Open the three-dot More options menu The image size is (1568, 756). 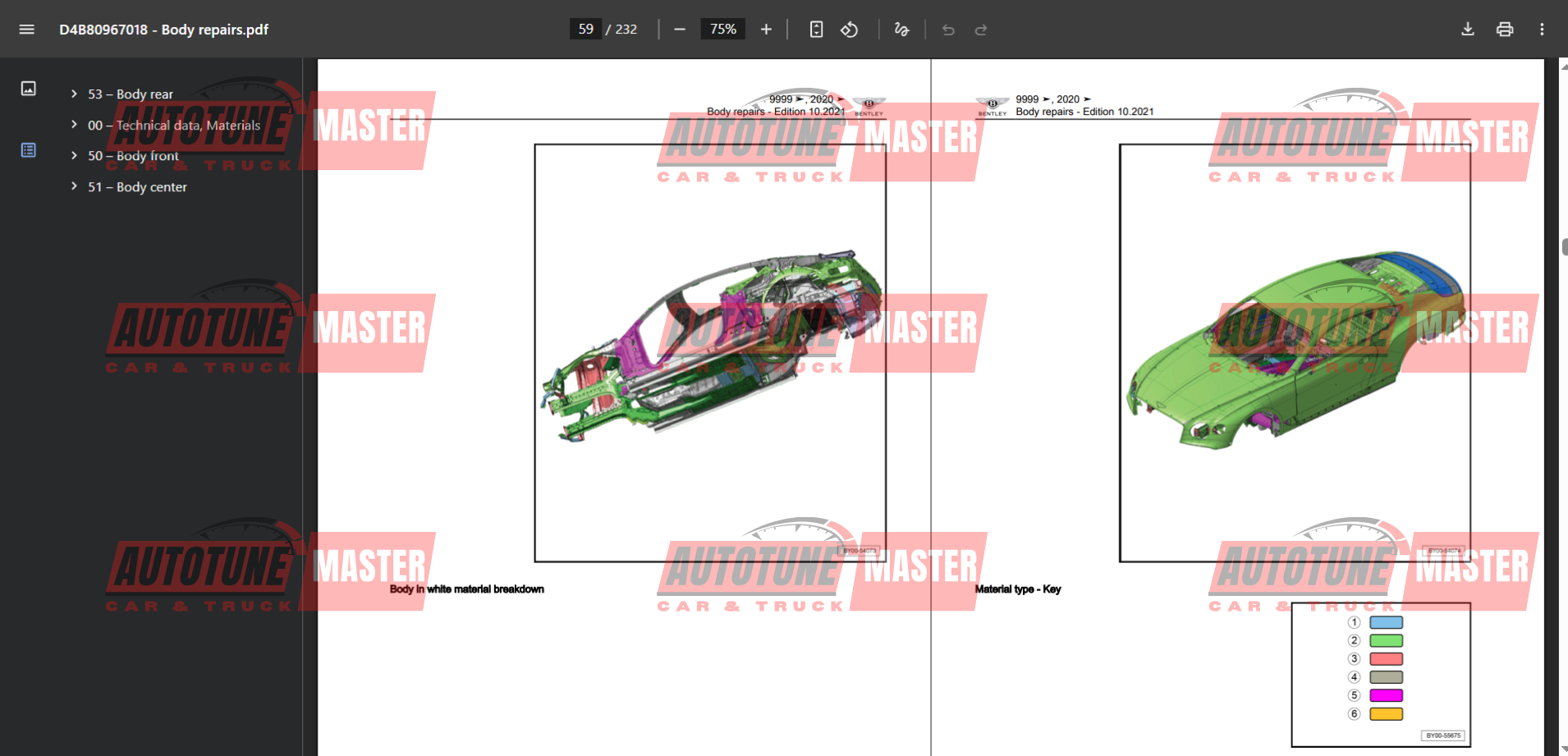pyautogui.click(x=1543, y=29)
